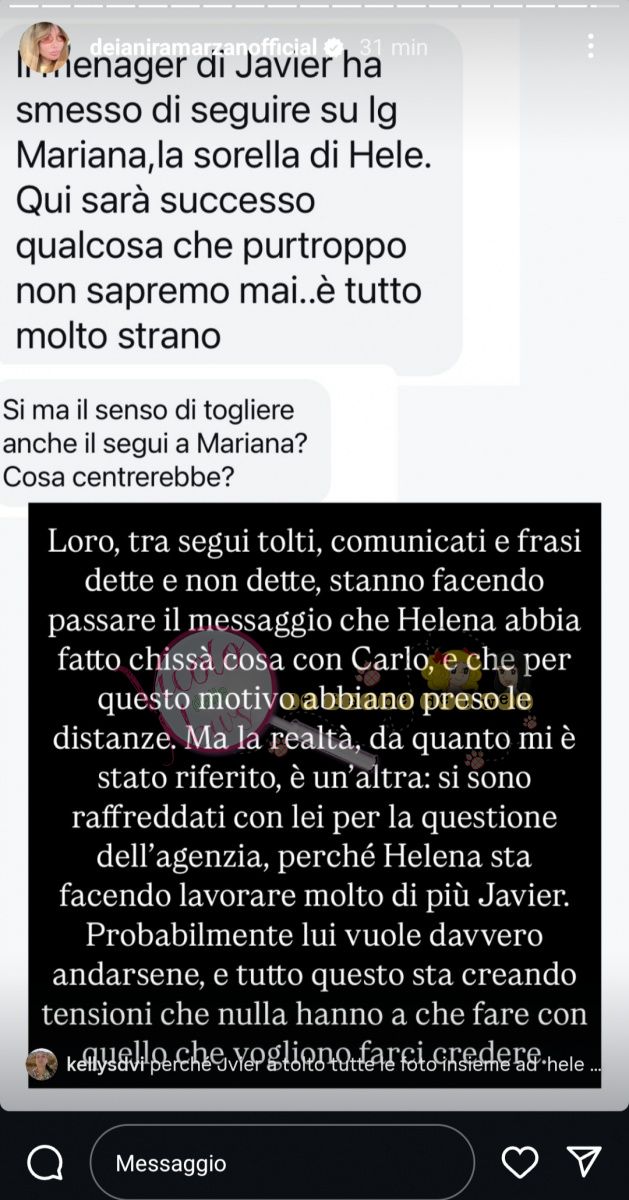Screen dimensions: 629x1200
Task: Focus the Messaggio reply field
Action: (282, 1163)
